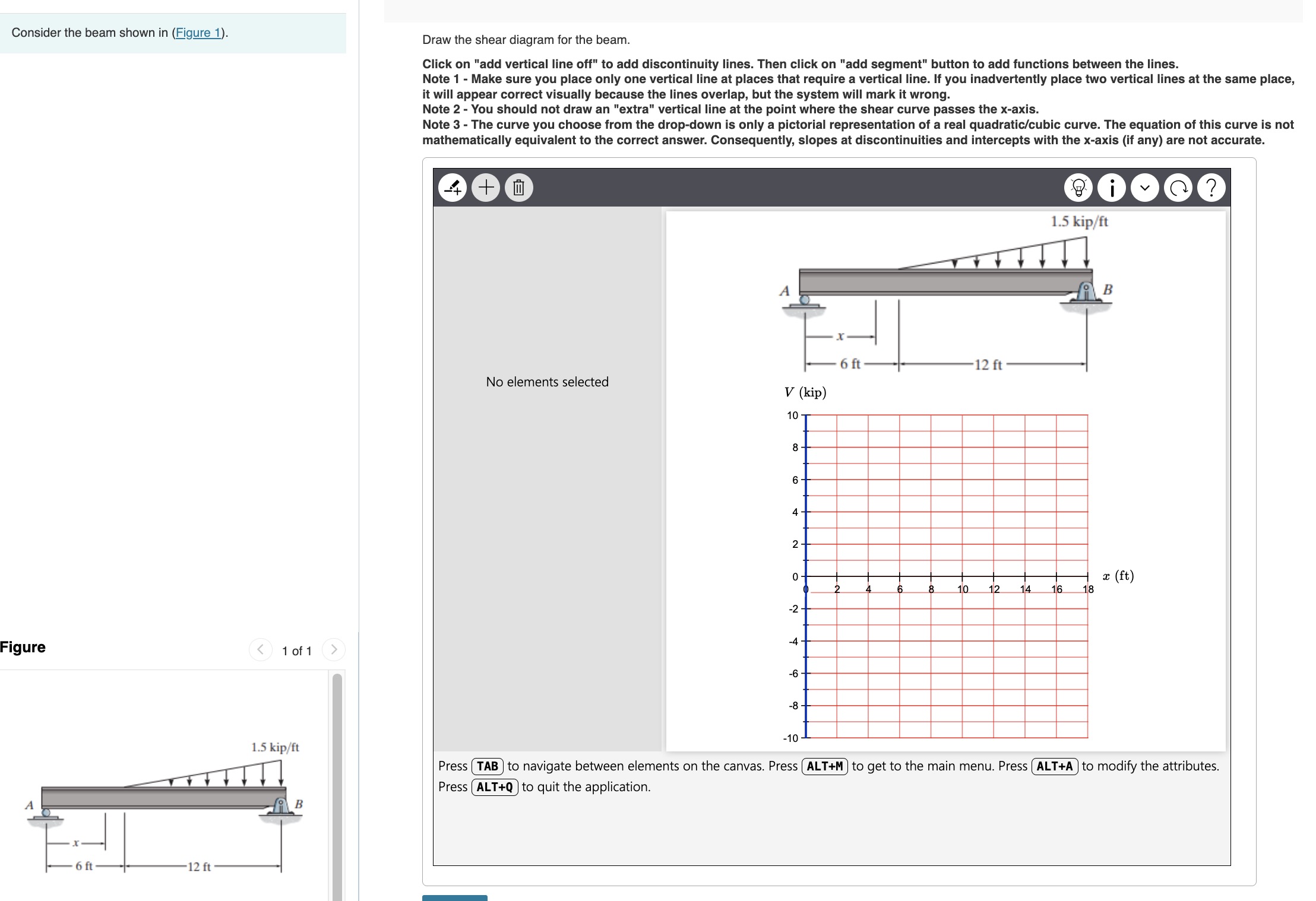This screenshot has height=901, width=1316.
Task: Click the keyboard shortcut TAB hint badge
Action: (x=486, y=766)
